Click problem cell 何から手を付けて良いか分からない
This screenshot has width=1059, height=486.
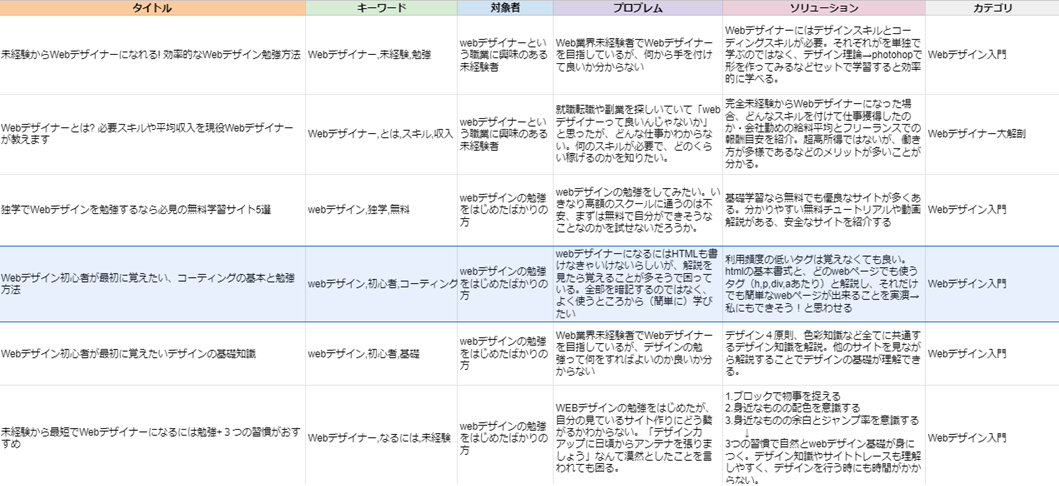(x=638, y=55)
